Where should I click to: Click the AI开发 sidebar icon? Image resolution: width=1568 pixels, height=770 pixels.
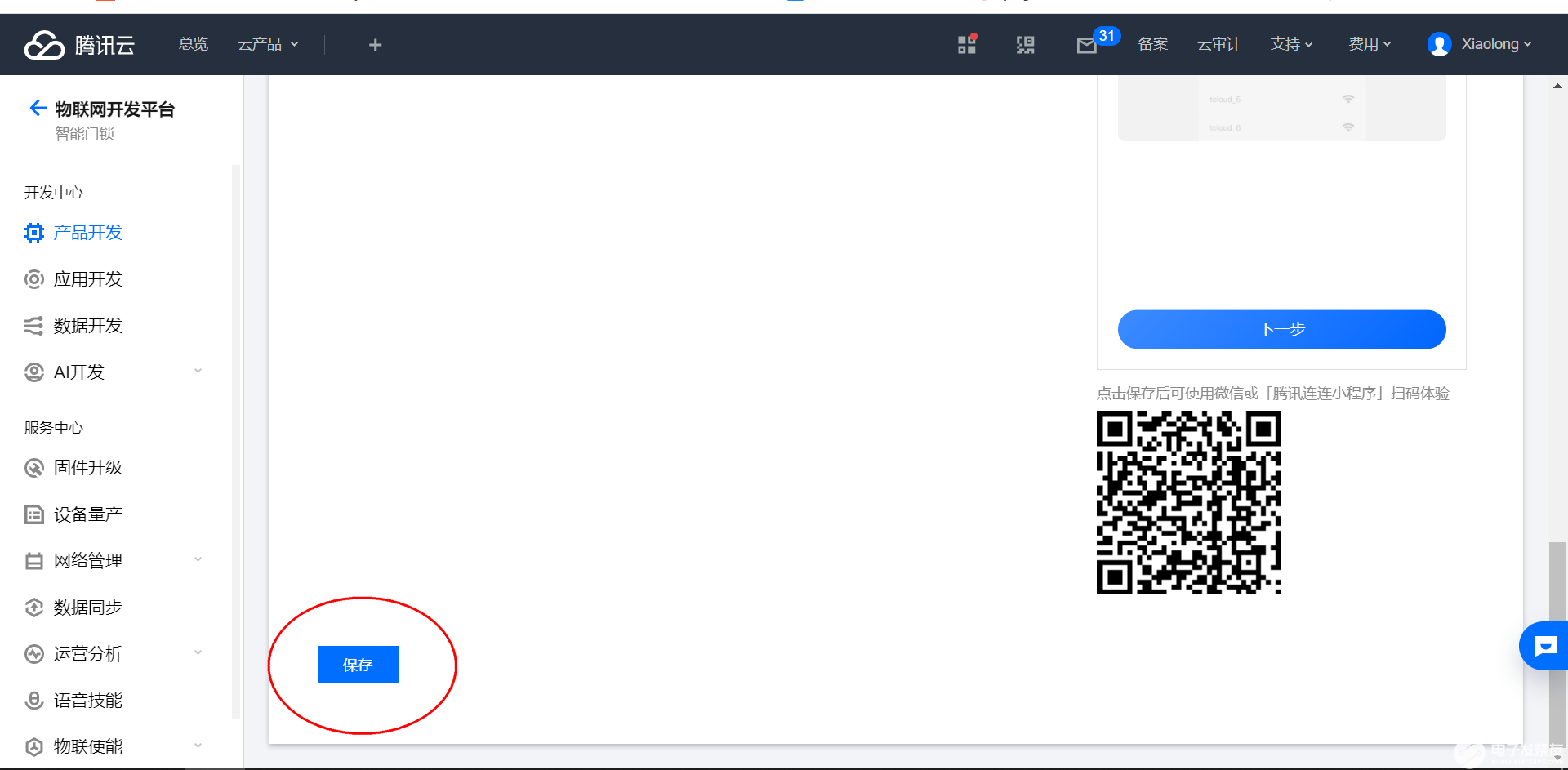33,372
